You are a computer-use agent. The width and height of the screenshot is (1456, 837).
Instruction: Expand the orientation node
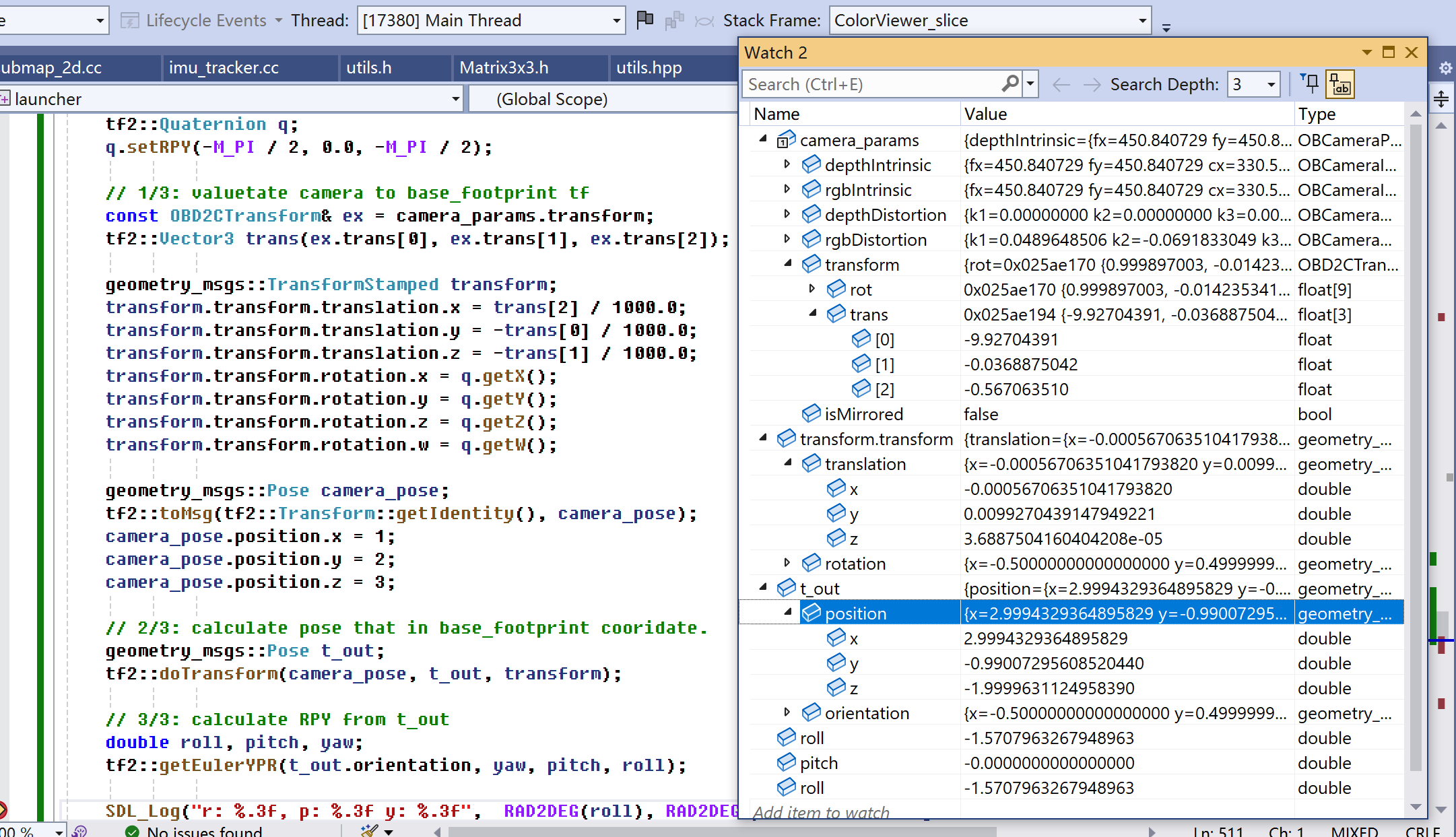pos(787,712)
